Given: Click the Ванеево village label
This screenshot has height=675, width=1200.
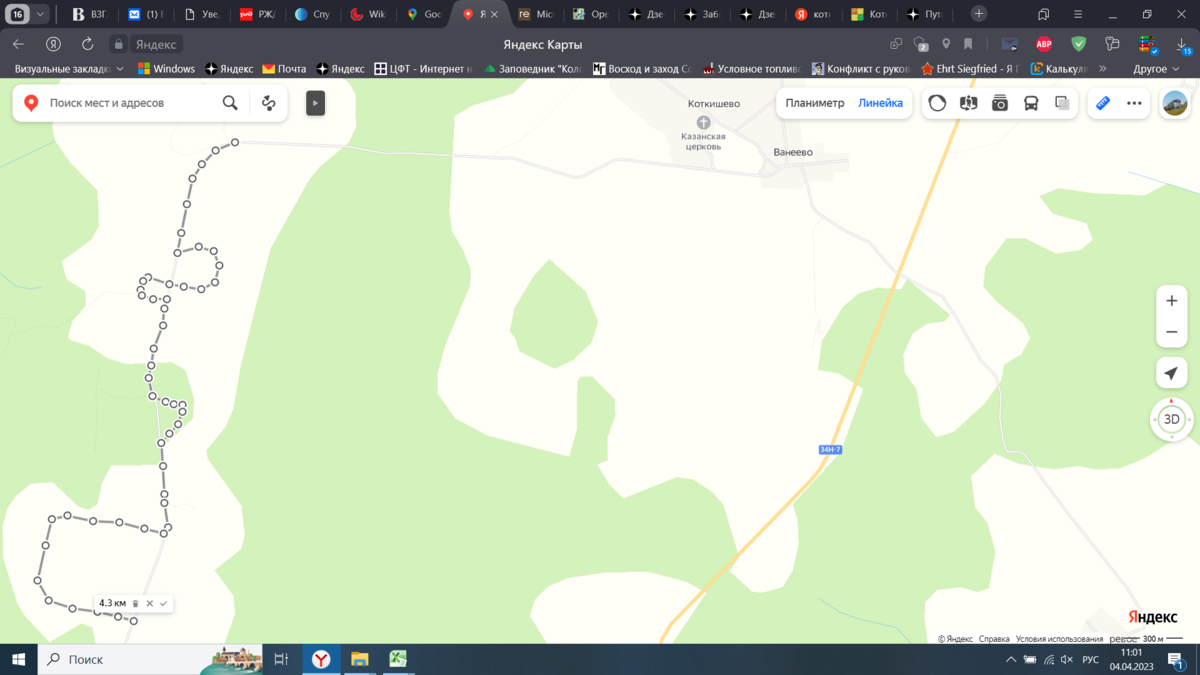Looking at the screenshot, I should pos(793,152).
